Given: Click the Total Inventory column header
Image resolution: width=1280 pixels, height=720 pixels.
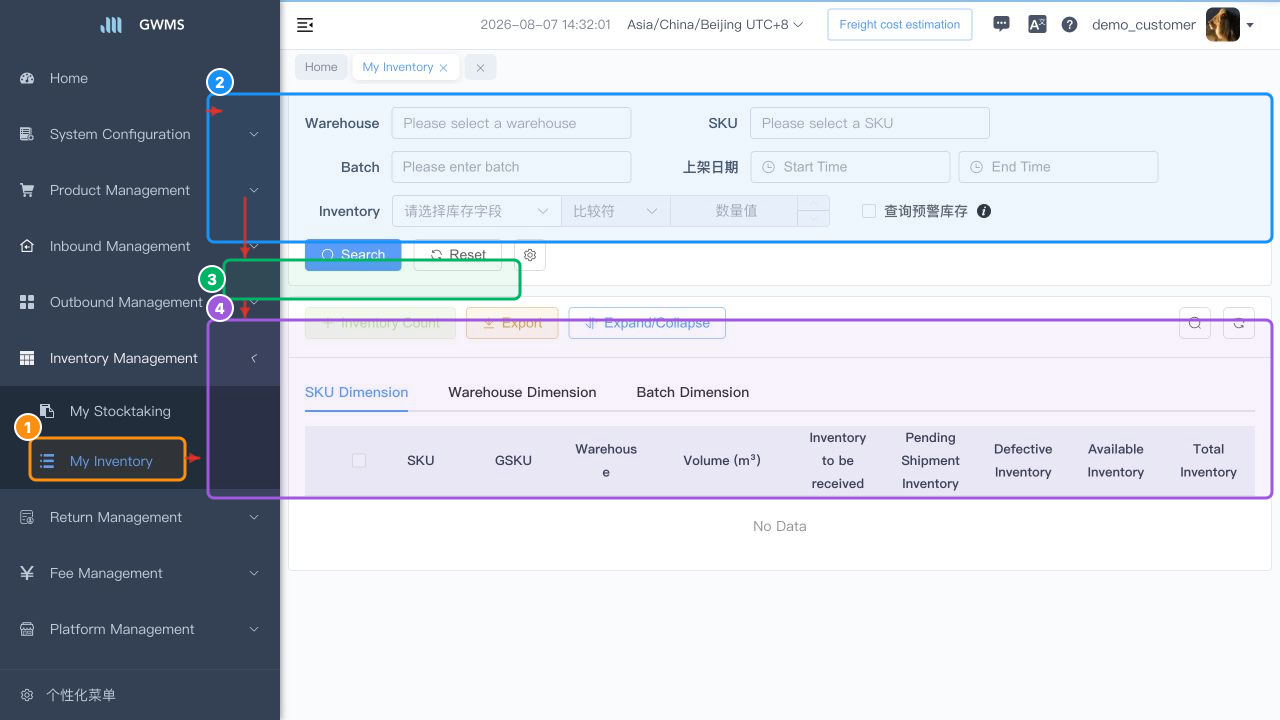Looking at the screenshot, I should click(1208, 460).
